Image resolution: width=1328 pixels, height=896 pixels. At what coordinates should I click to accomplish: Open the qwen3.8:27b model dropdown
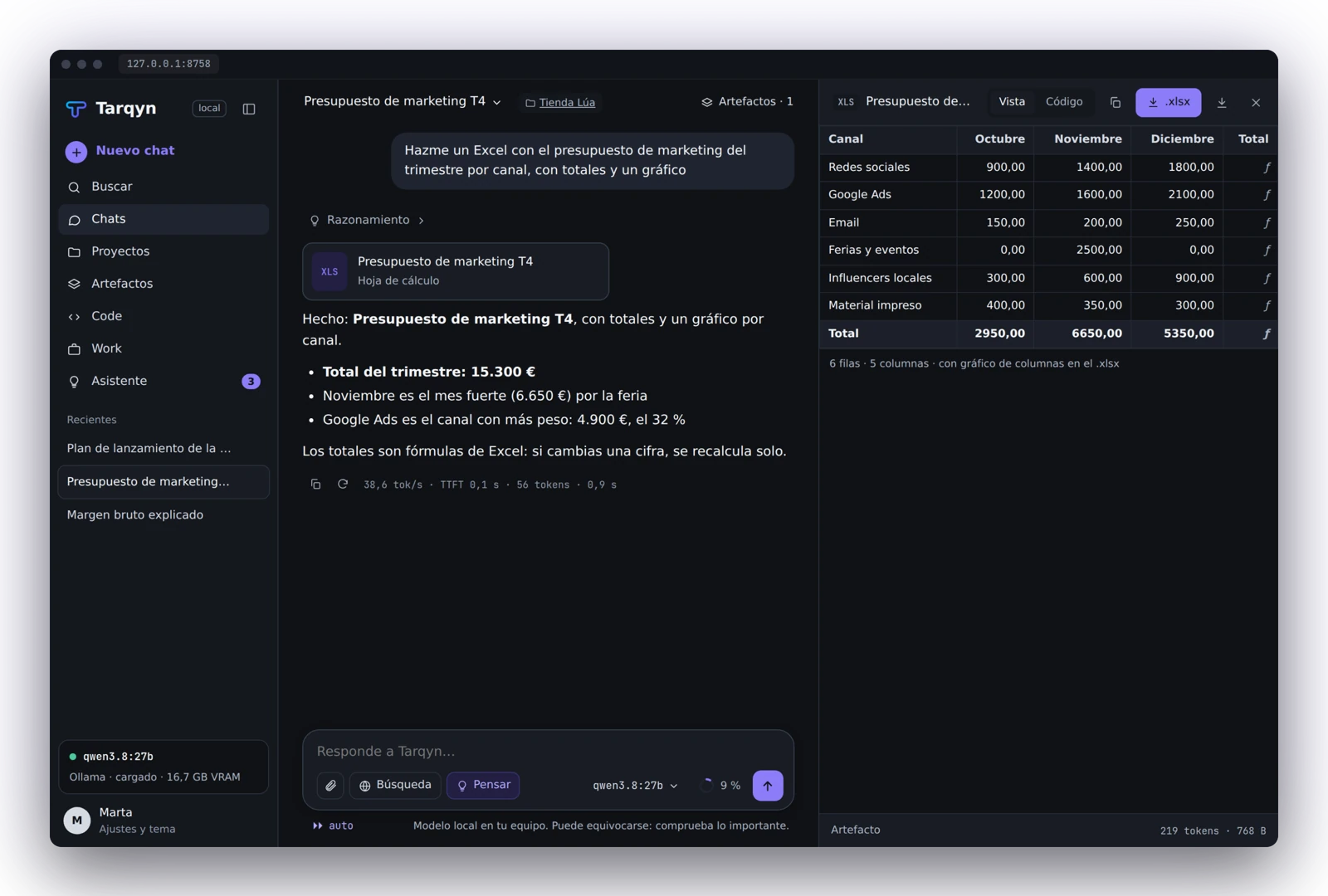[635, 786]
